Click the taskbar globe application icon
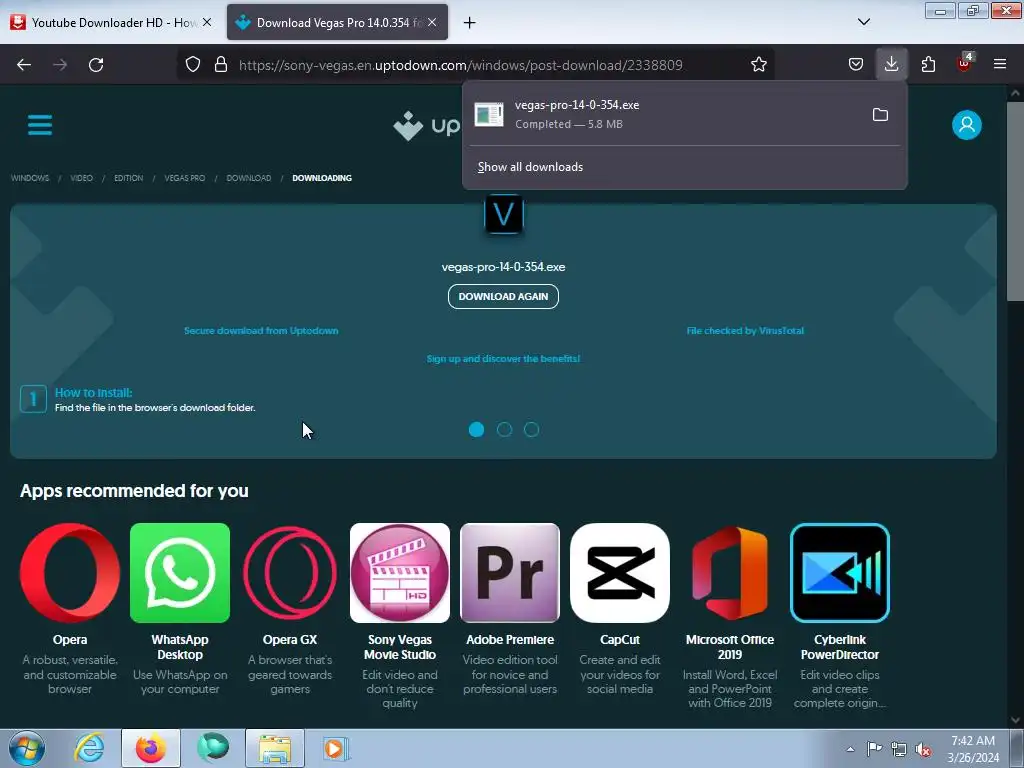The width and height of the screenshot is (1024, 768). click(x=214, y=748)
